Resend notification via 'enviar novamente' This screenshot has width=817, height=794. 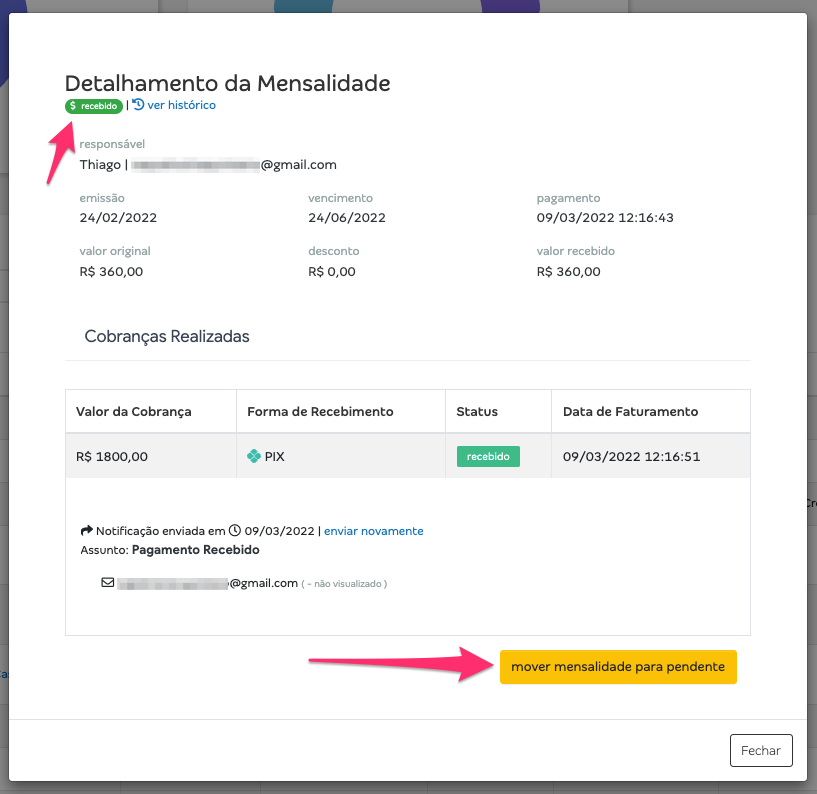374,531
